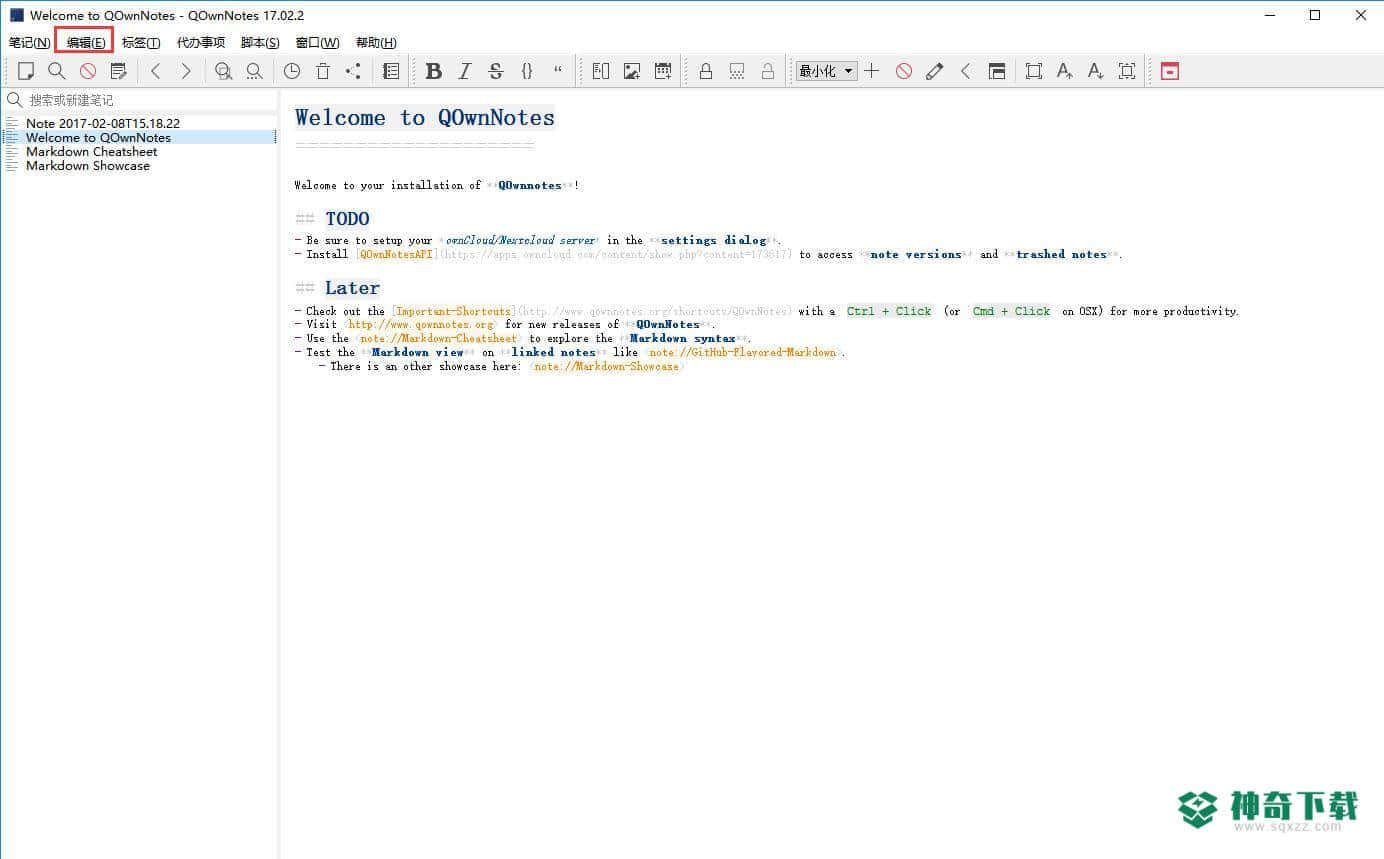Click the "settings dialog" bold text
This screenshot has height=859, width=1384.
click(713, 241)
